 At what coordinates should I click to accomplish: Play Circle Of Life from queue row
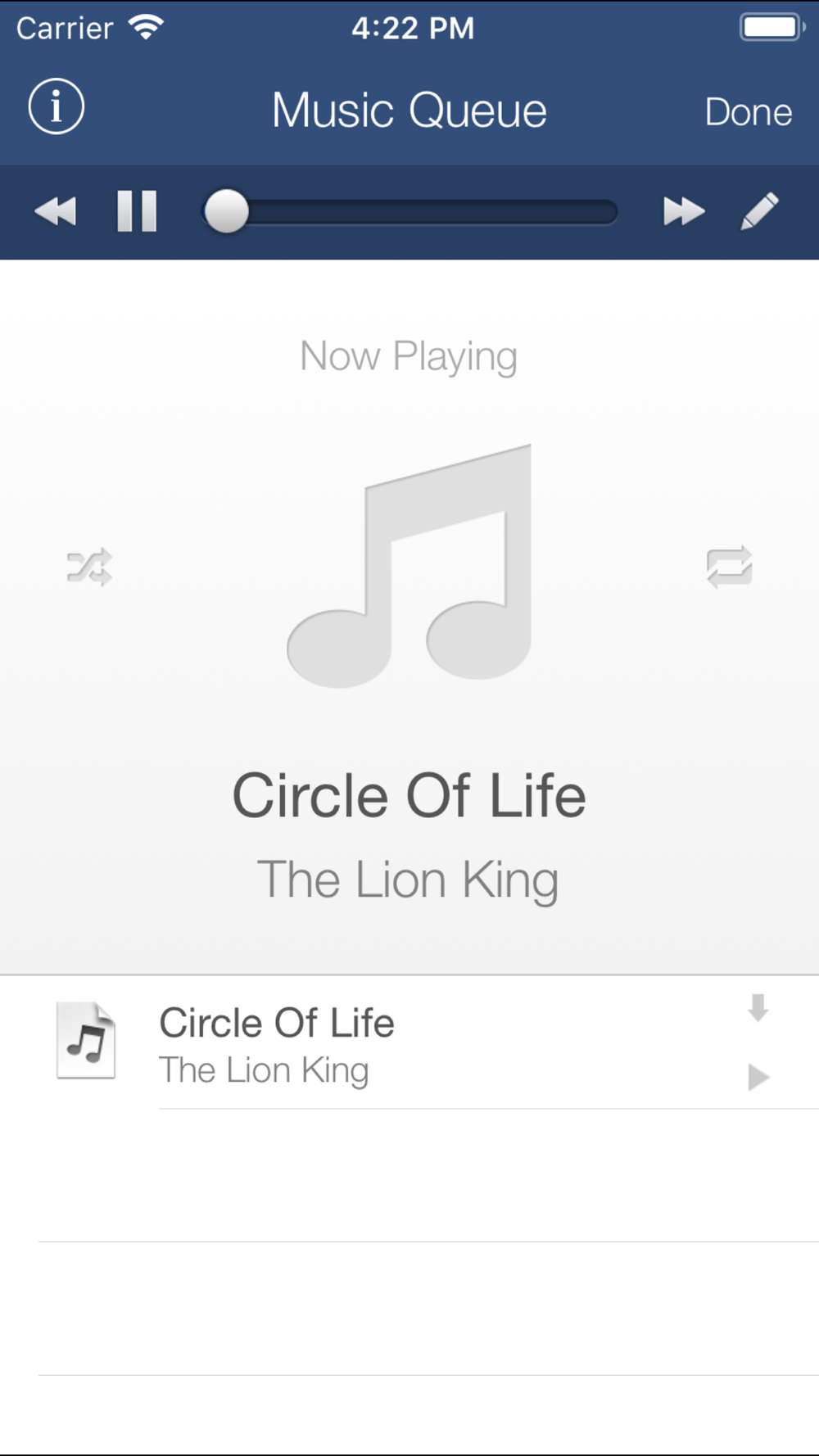tap(758, 1077)
